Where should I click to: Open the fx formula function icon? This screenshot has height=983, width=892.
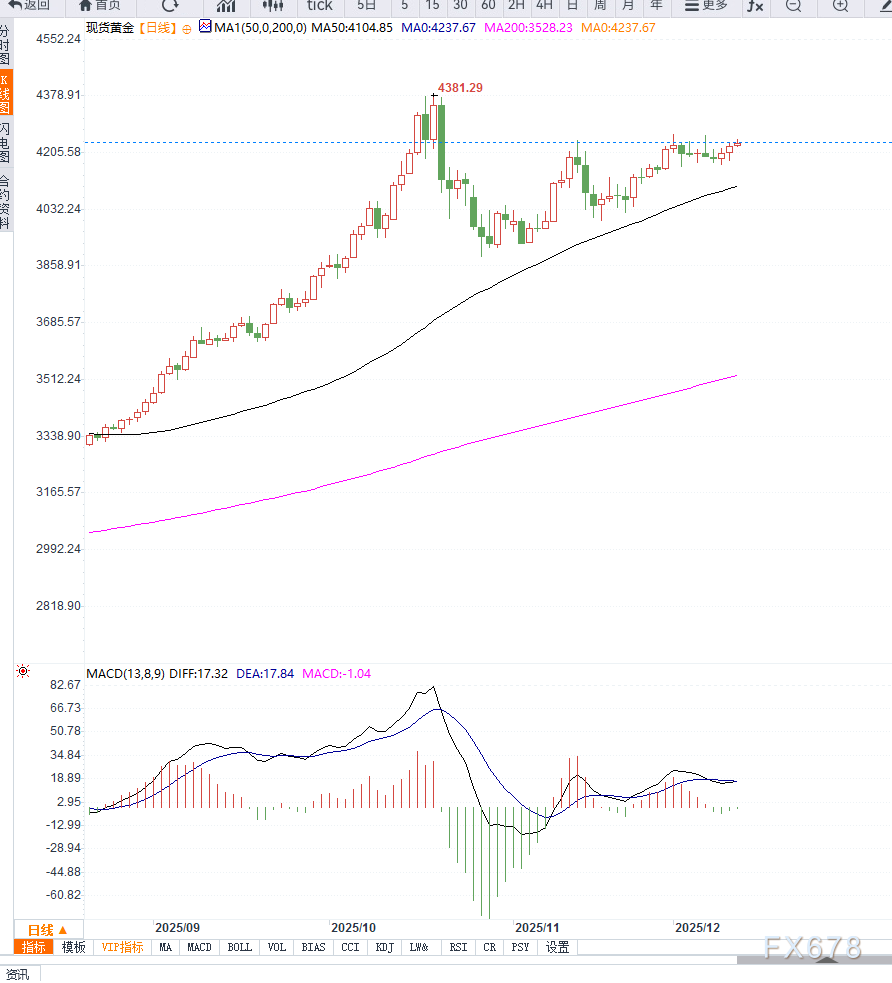[755, 5]
